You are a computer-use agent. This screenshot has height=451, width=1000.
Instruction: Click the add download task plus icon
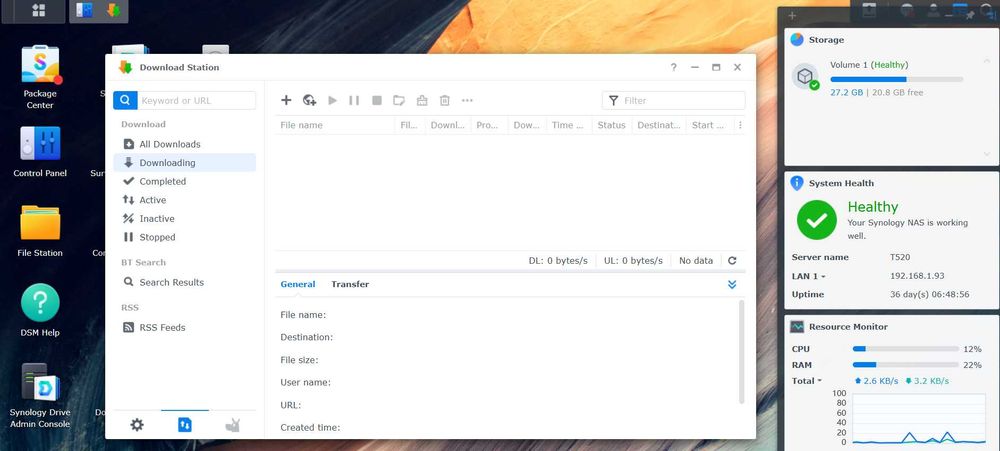[x=286, y=100]
